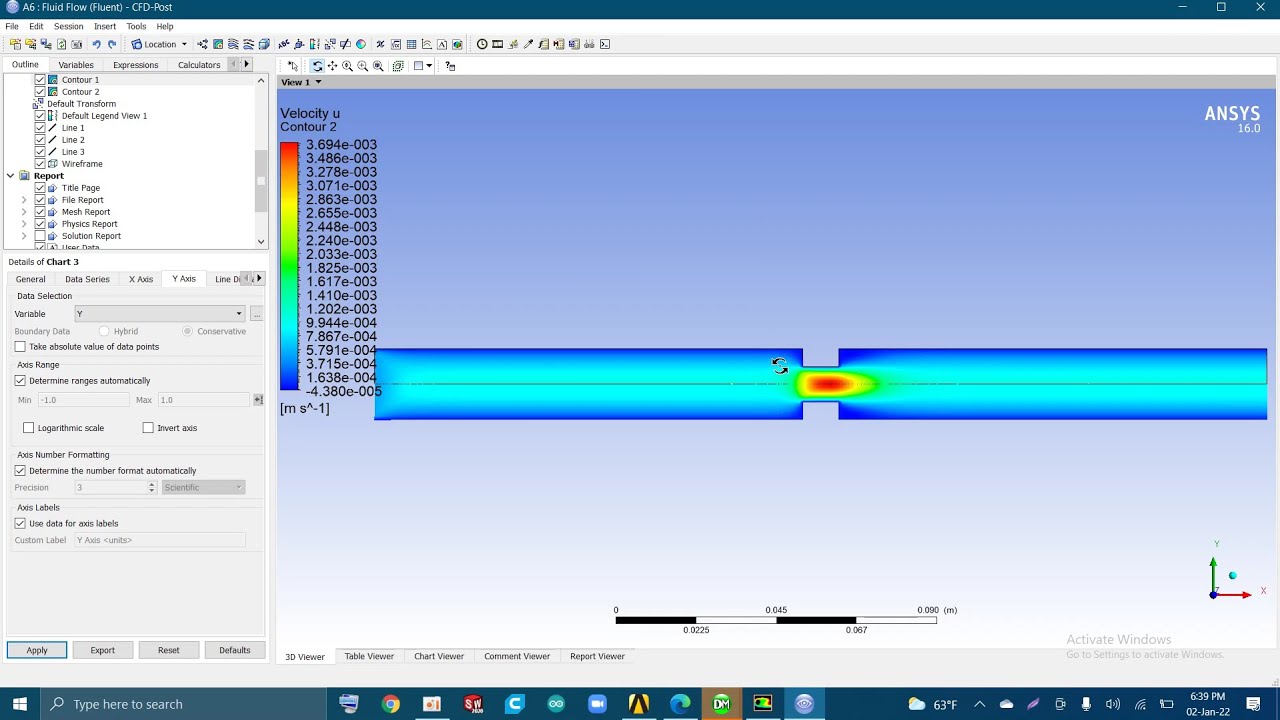Insert a Legend icon
This screenshot has width=1280, height=720.
pyautogui.click(x=314, y=44)
